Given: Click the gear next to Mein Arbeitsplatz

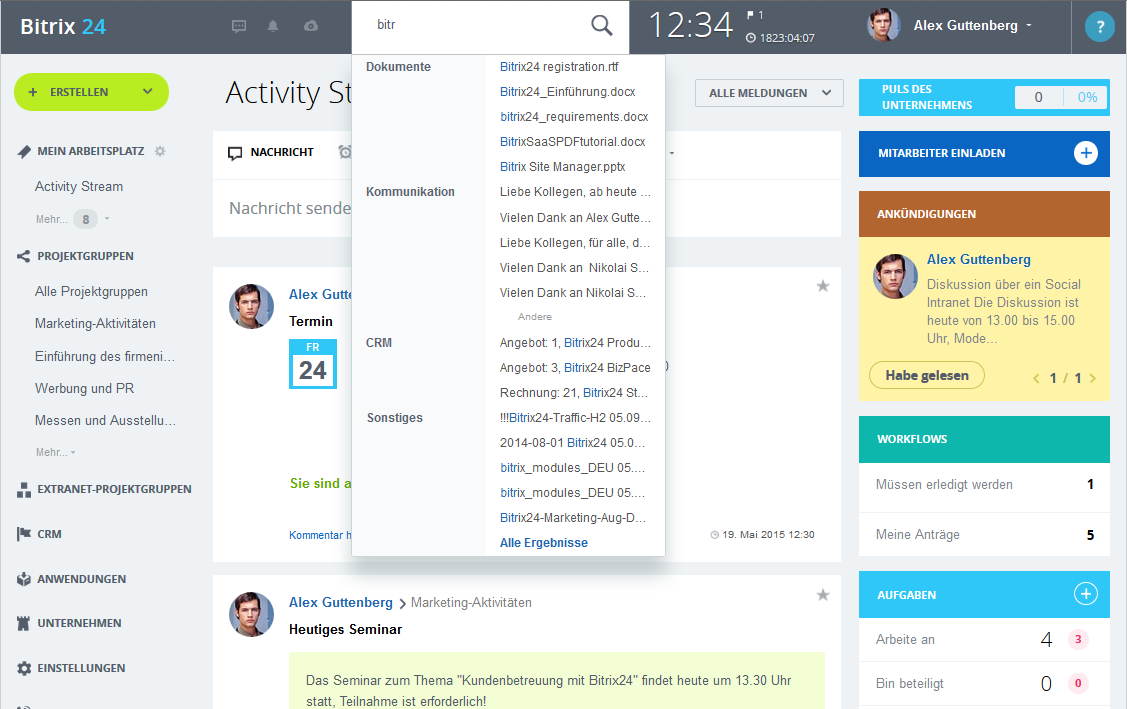Looking at the screenshot, I should 160,151.
